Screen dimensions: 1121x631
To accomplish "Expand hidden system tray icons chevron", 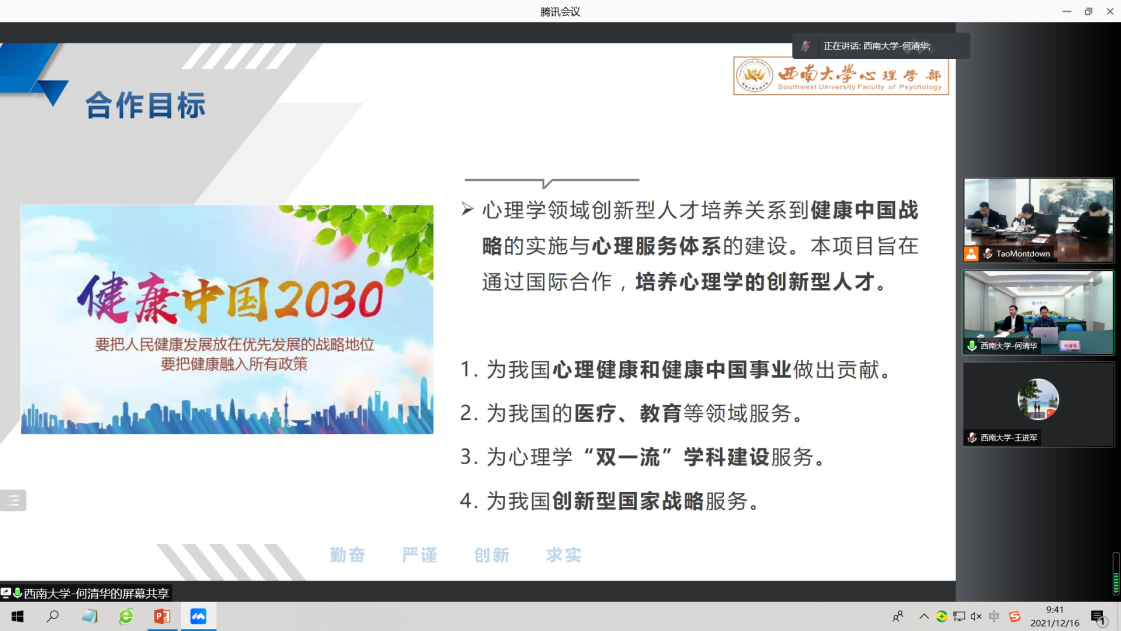I will [x=924, y=617].
